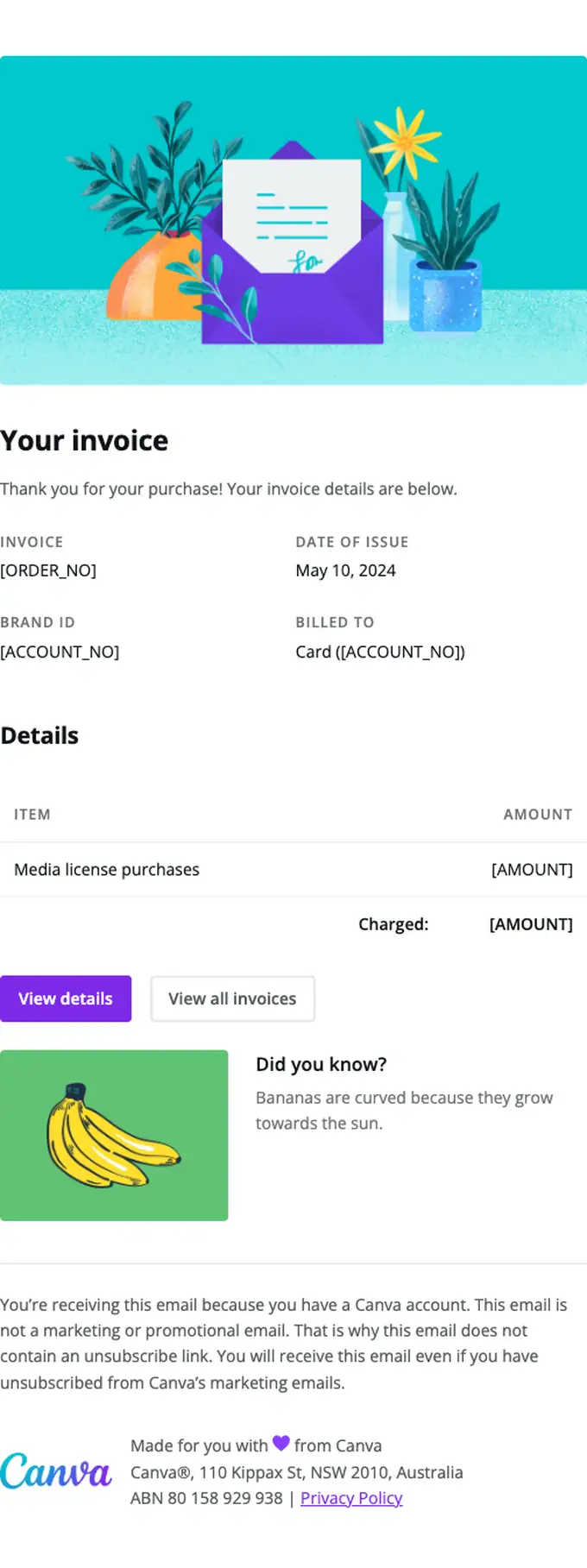Select the [ACCOUNT_NO] value under Brand ID
Image resolution: width=587 pixels, height=1568 pixels.
pyautogui.click(x=60, y=652)
